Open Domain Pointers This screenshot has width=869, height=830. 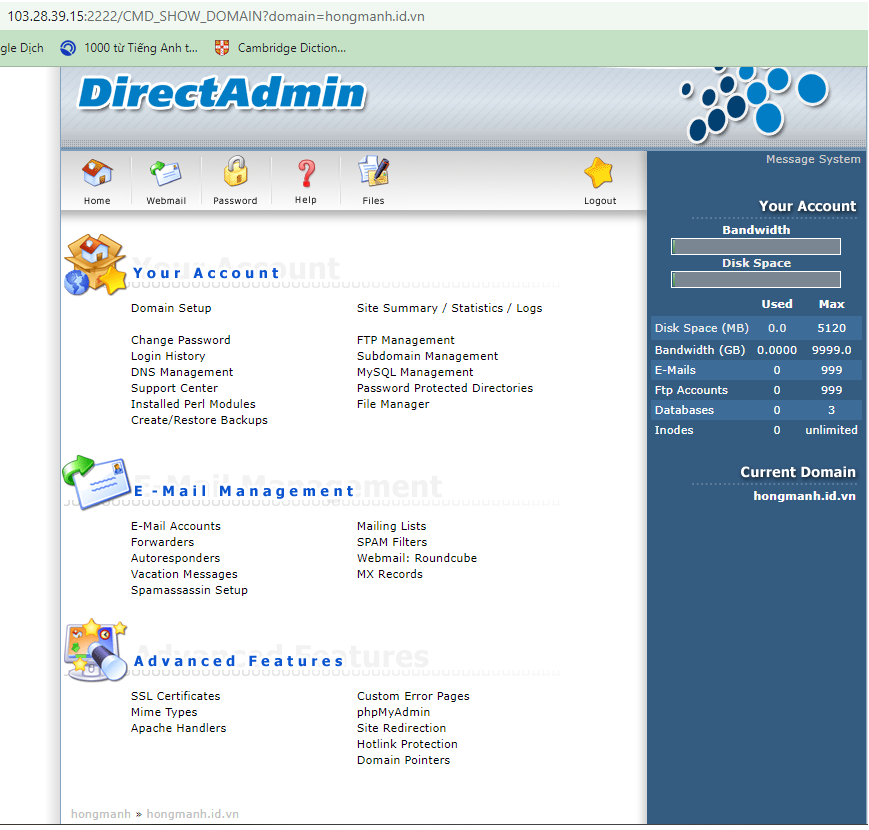[403, 761]
